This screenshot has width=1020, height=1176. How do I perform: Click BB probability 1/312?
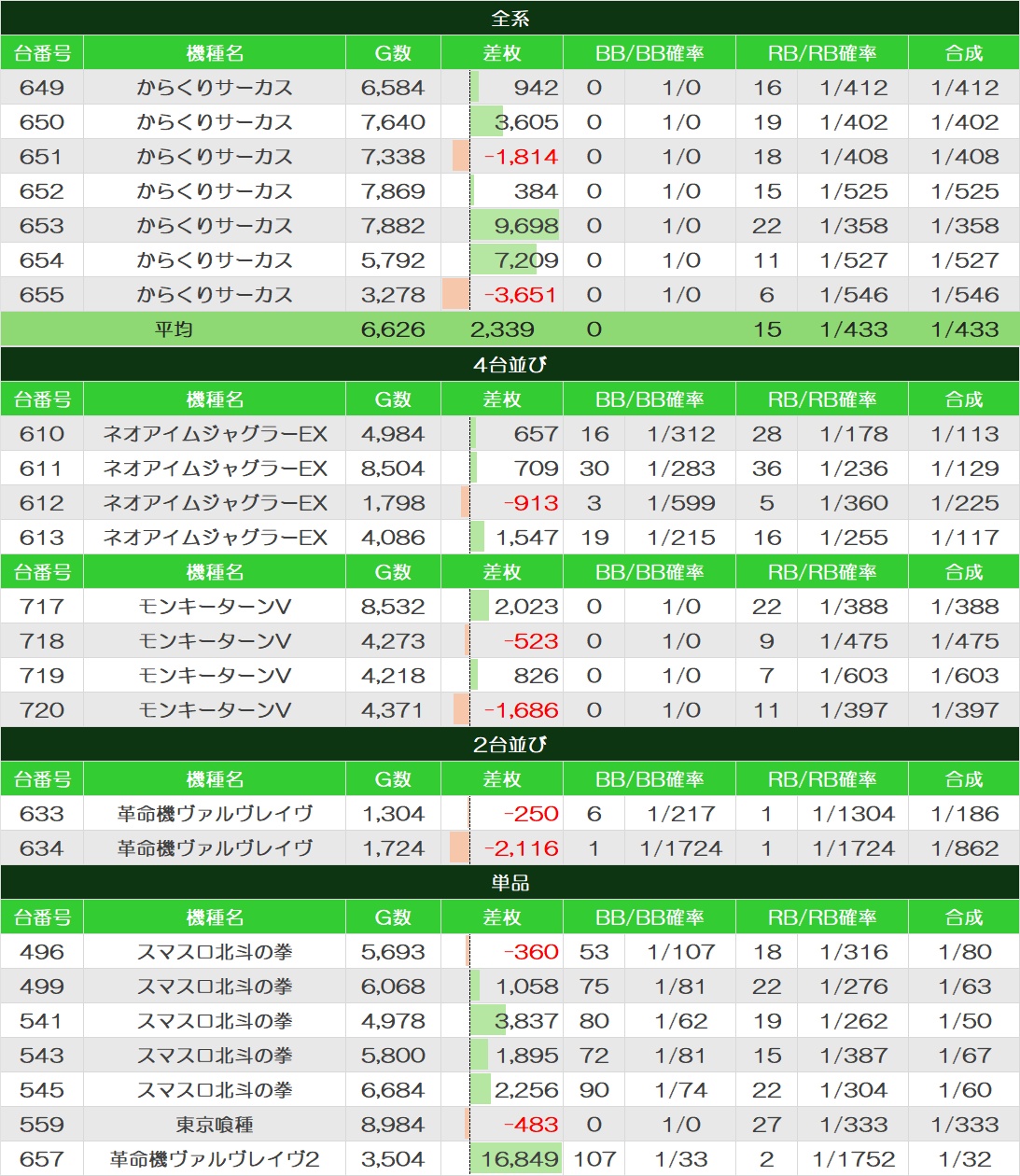681,434
